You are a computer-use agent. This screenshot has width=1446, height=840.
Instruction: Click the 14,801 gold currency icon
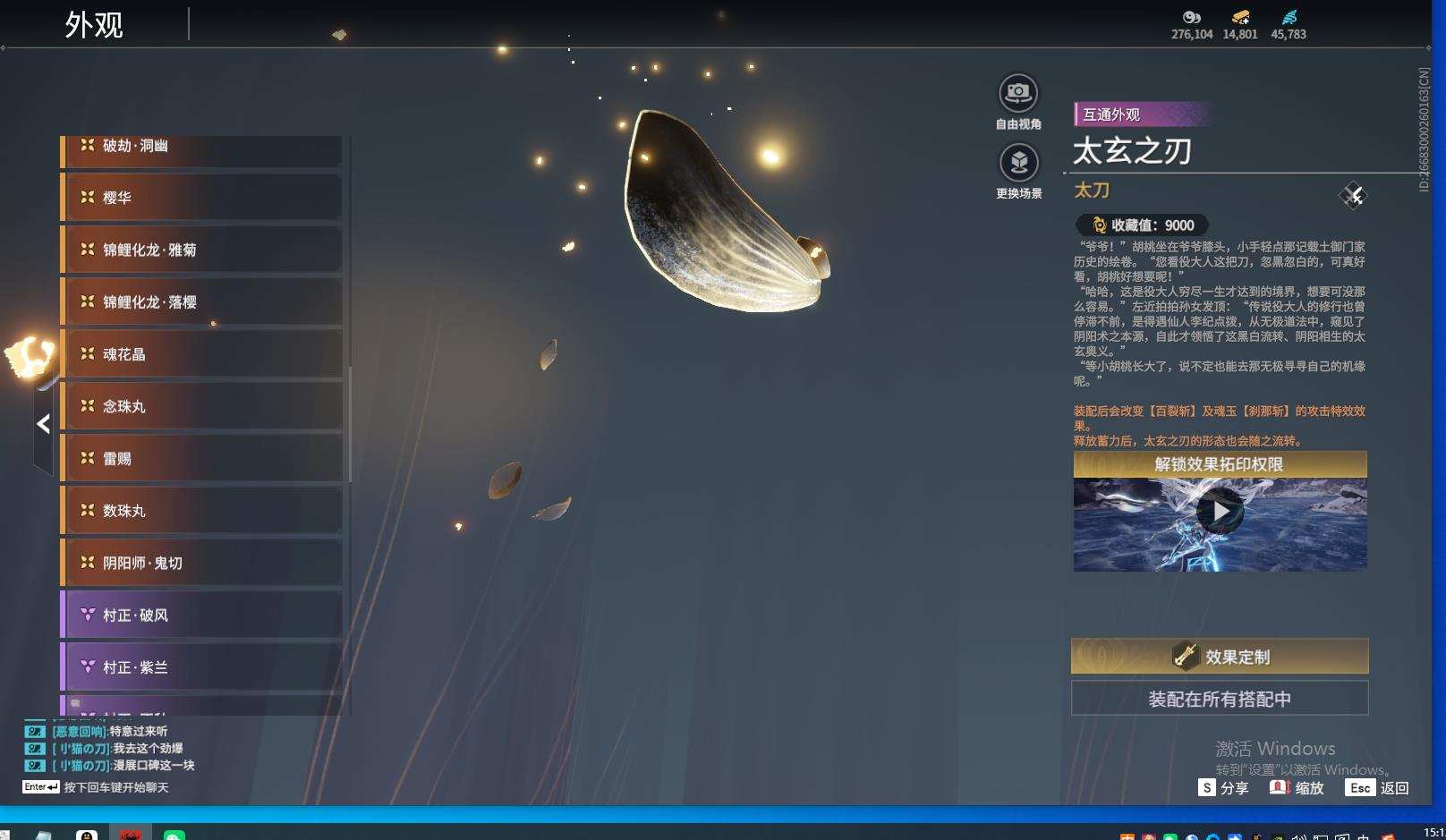[x=1240, y=17]
